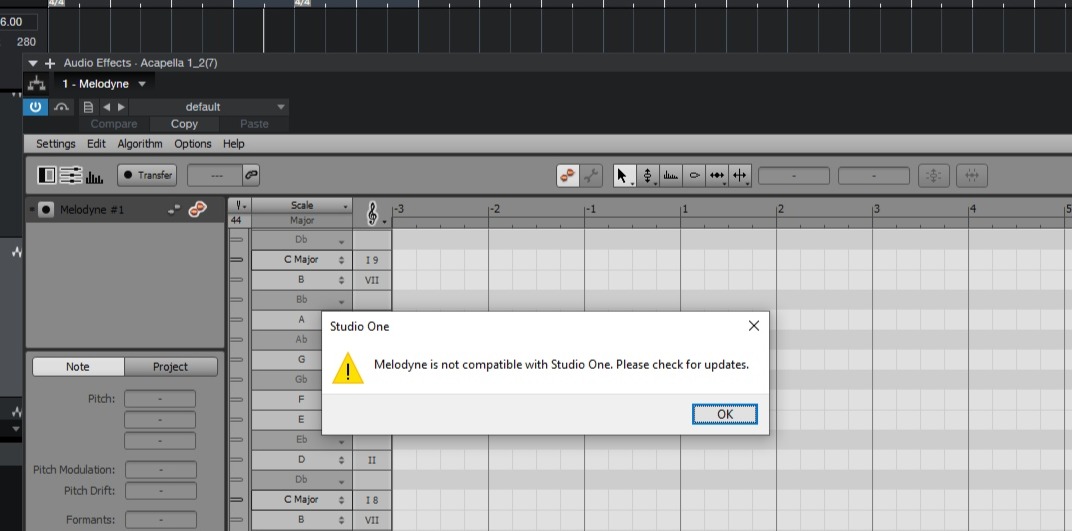Click OK in the Studio One dialog
This screenshot has height=531, width=1072.
tap(724, 414)
